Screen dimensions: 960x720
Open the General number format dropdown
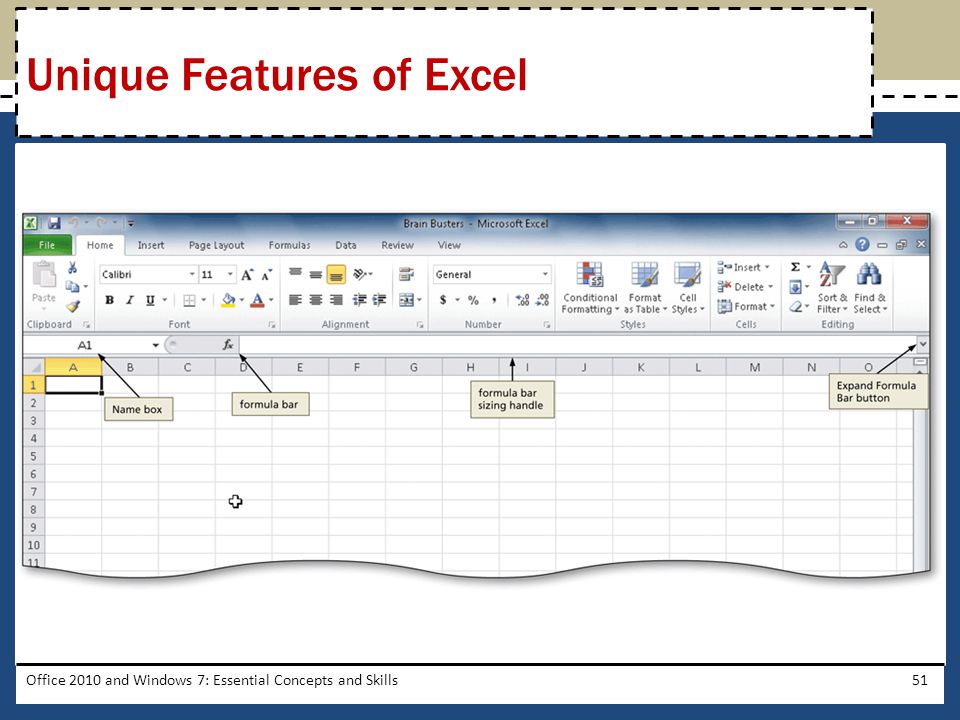click(545, 274)
